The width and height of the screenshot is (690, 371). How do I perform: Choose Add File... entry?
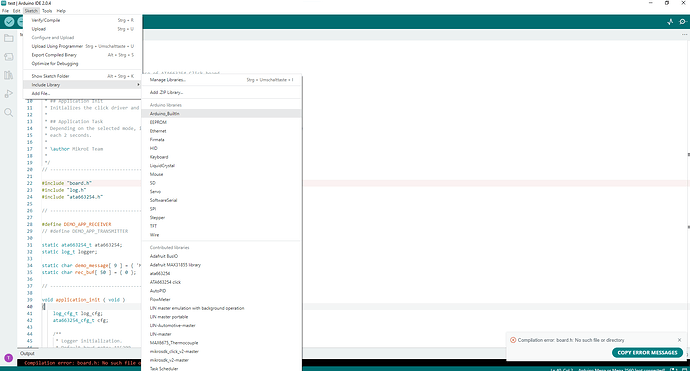tap(82, 93)
